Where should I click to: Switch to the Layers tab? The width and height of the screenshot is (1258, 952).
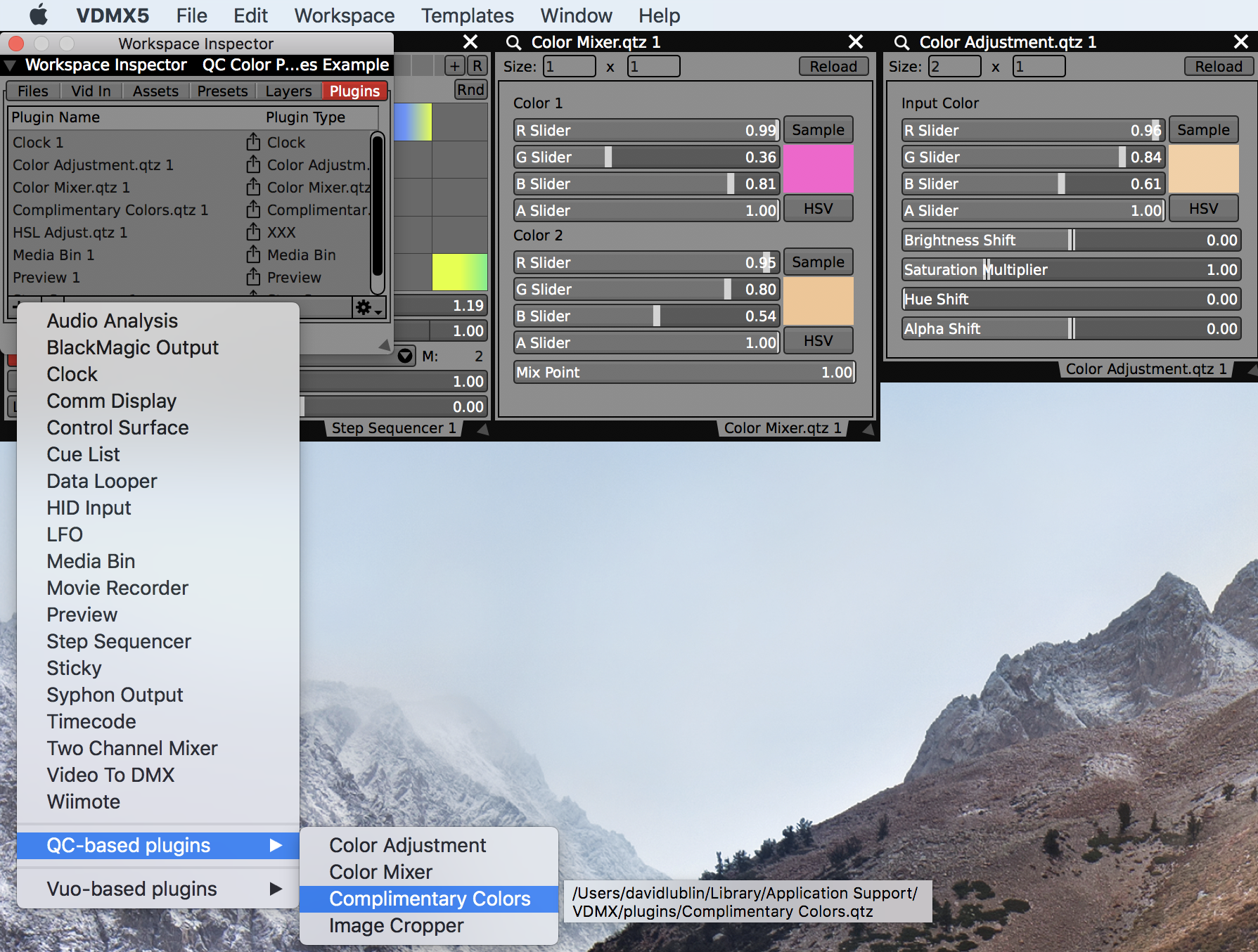288,91
